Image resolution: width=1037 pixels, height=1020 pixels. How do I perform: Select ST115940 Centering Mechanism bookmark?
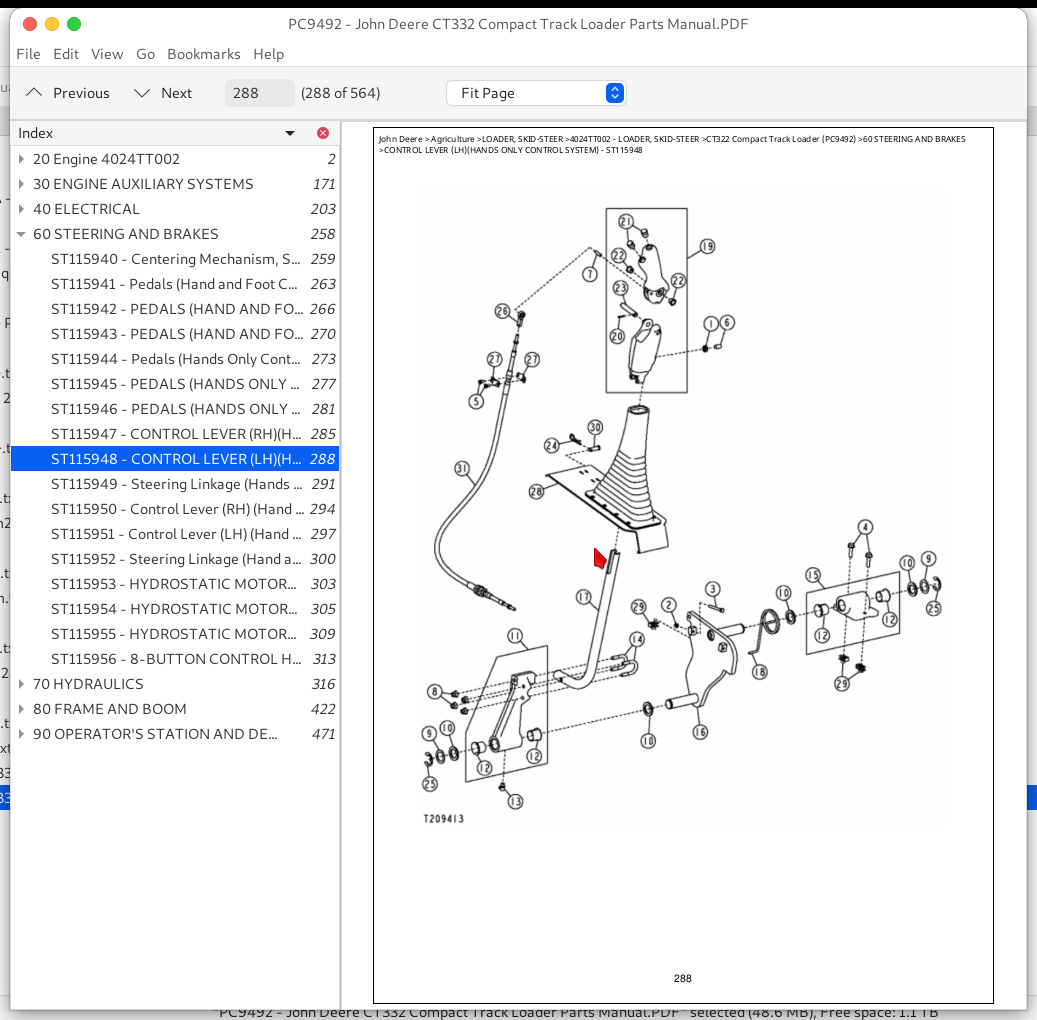[175, 259]
